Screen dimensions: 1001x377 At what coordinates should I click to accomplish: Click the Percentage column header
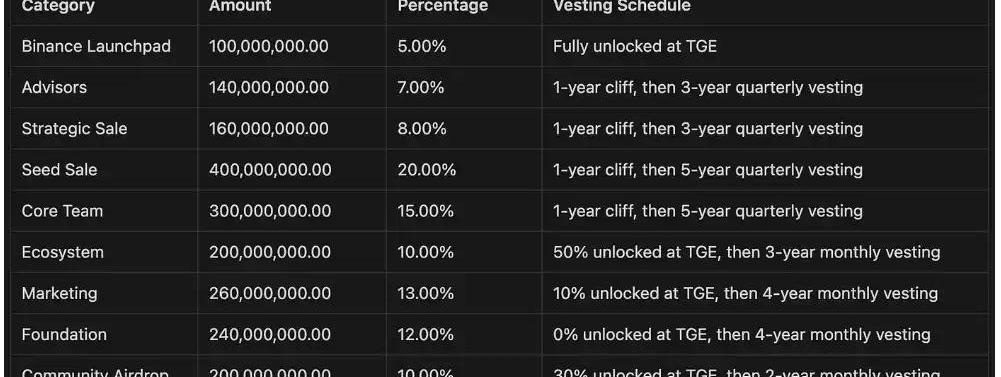click(442, 6)
